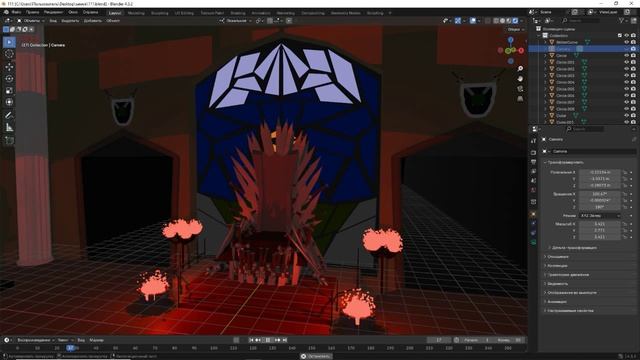Select the Add Cube tool

click(x=9, y=141)
